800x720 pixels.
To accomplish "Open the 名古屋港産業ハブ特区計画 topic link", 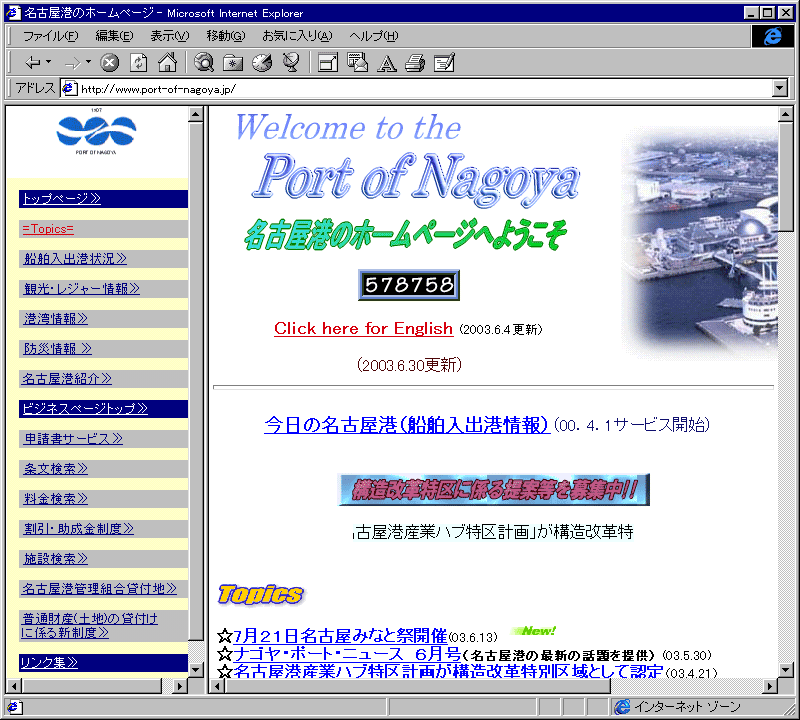I will 448,671.
